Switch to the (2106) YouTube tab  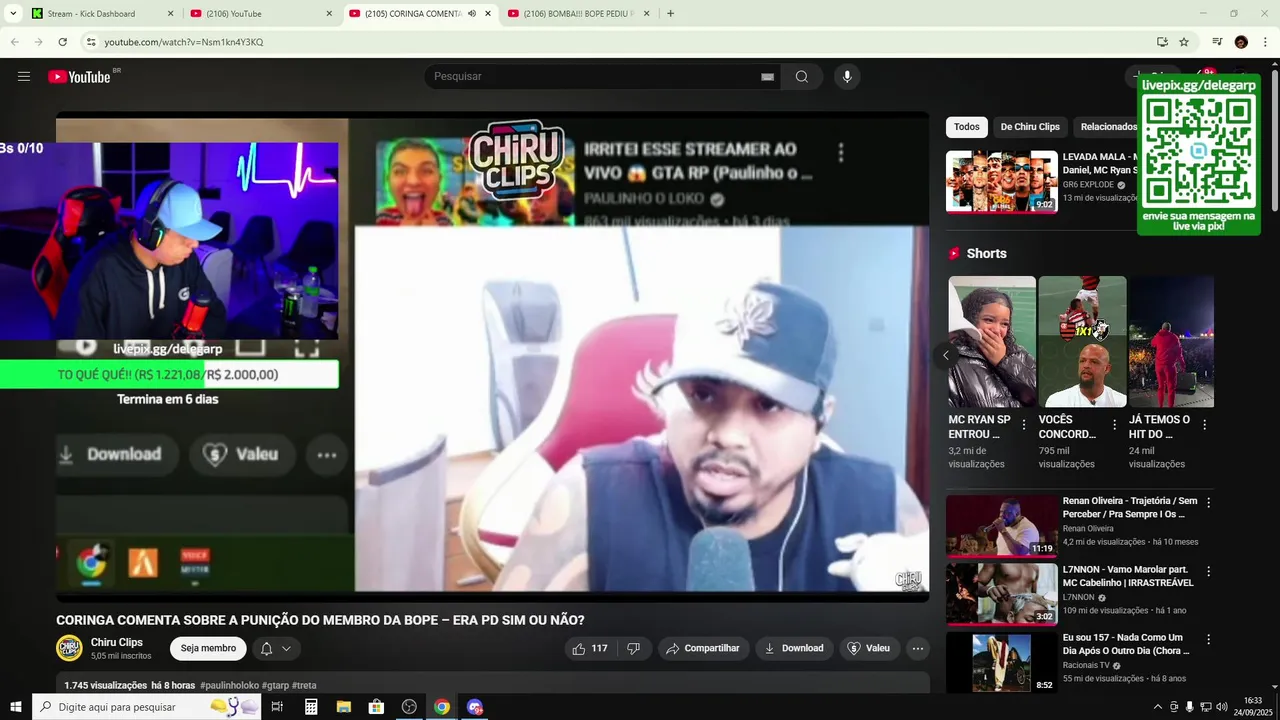tap(250, 14)
